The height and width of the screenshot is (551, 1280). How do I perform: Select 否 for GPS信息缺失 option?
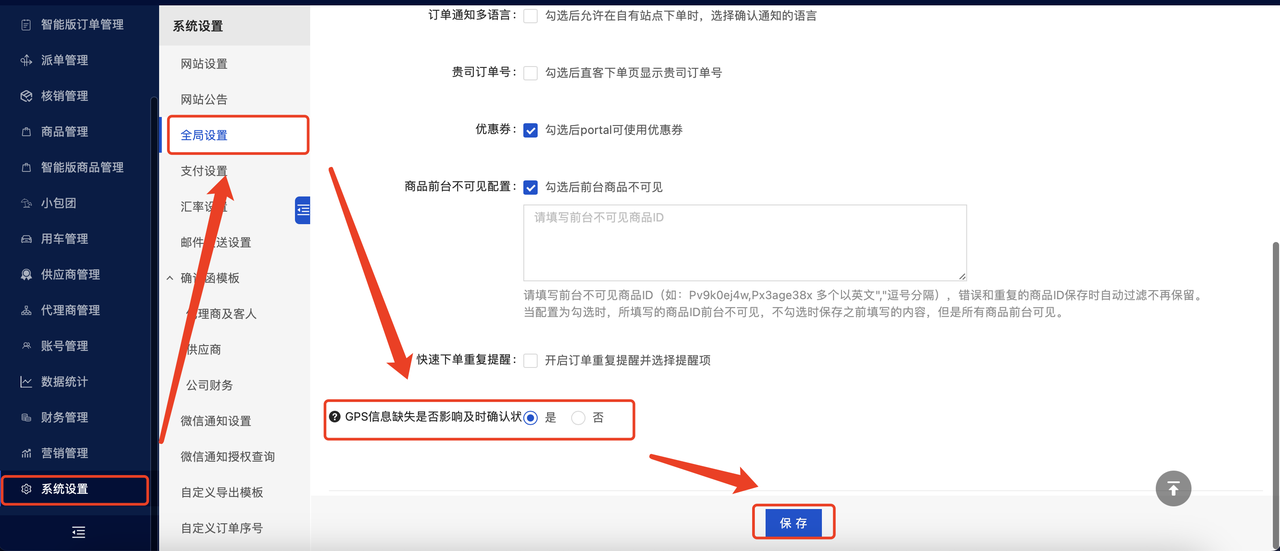click(x=578, y=418)
